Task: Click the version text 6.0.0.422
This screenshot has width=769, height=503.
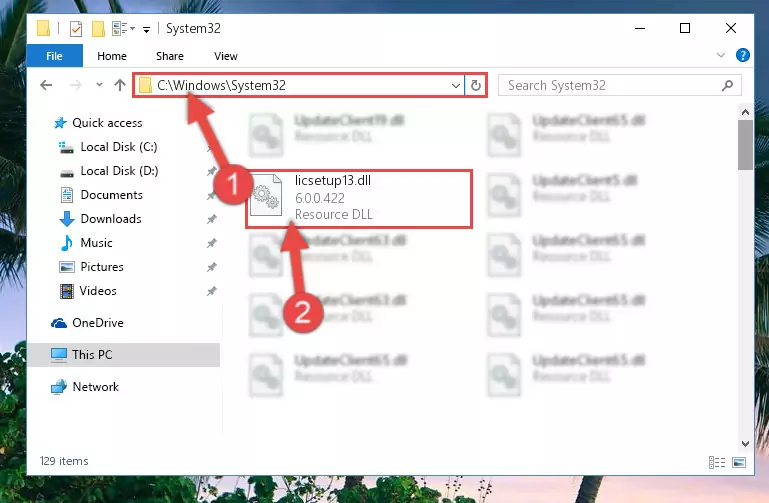Action: click(x=320, y=199)
